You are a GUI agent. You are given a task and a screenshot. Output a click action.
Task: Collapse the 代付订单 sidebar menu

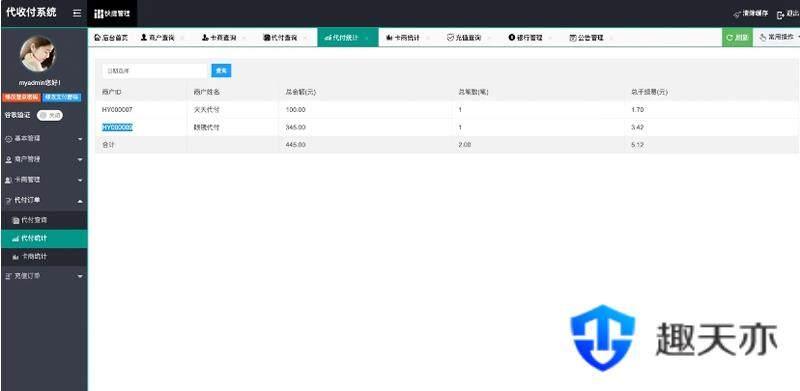(x=44, y=200)
